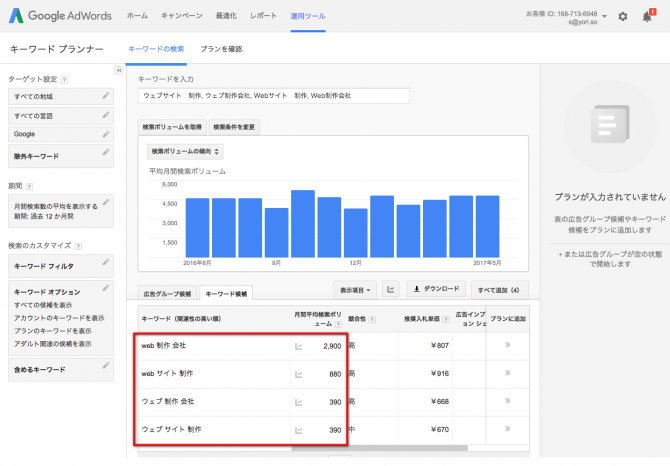The width and height of the screenshot is (670, 466).
Task: Edit the キーワード オプション setting
Action: tap(106, 288)
